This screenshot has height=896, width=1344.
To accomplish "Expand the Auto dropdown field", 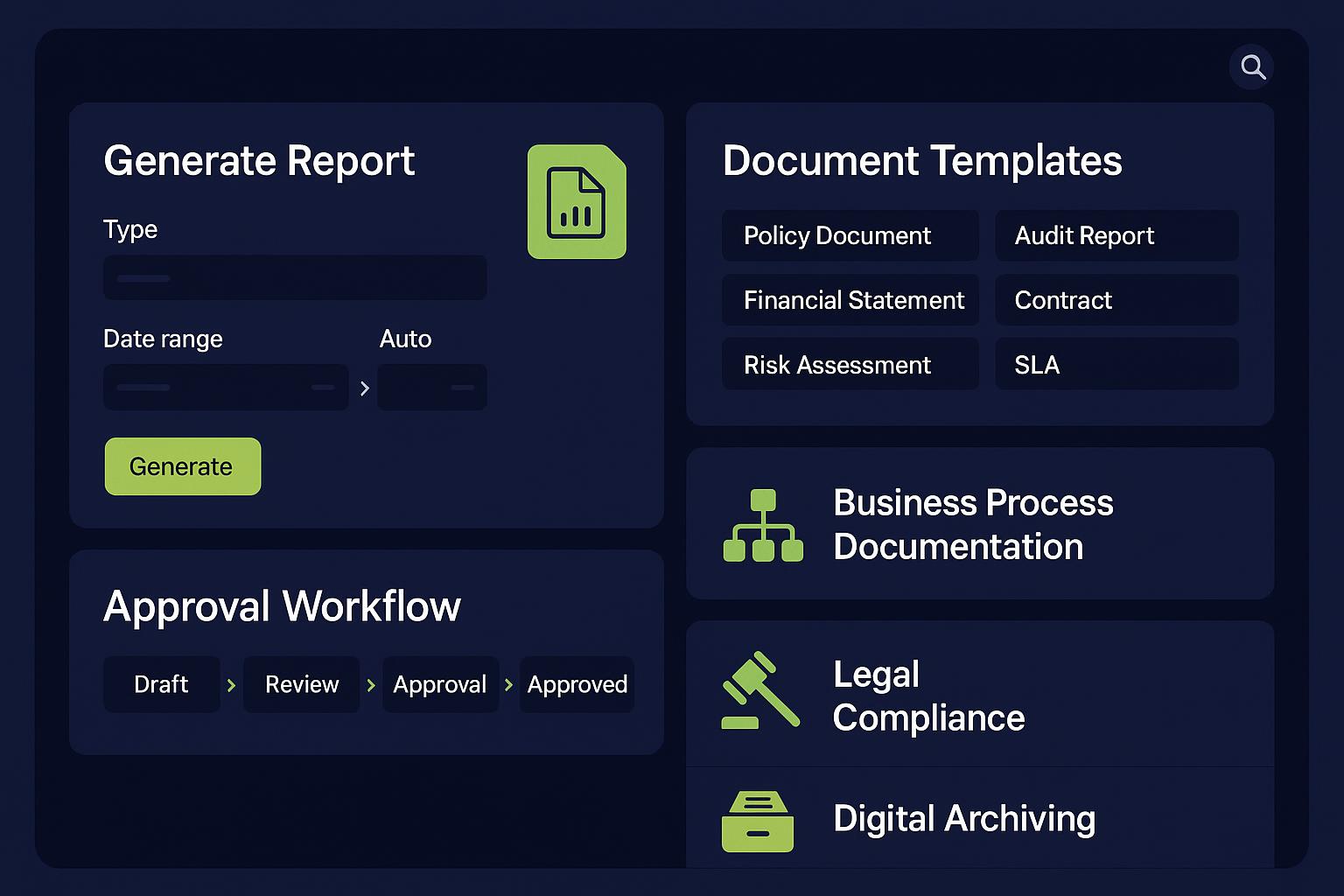I will pos(432,388).
